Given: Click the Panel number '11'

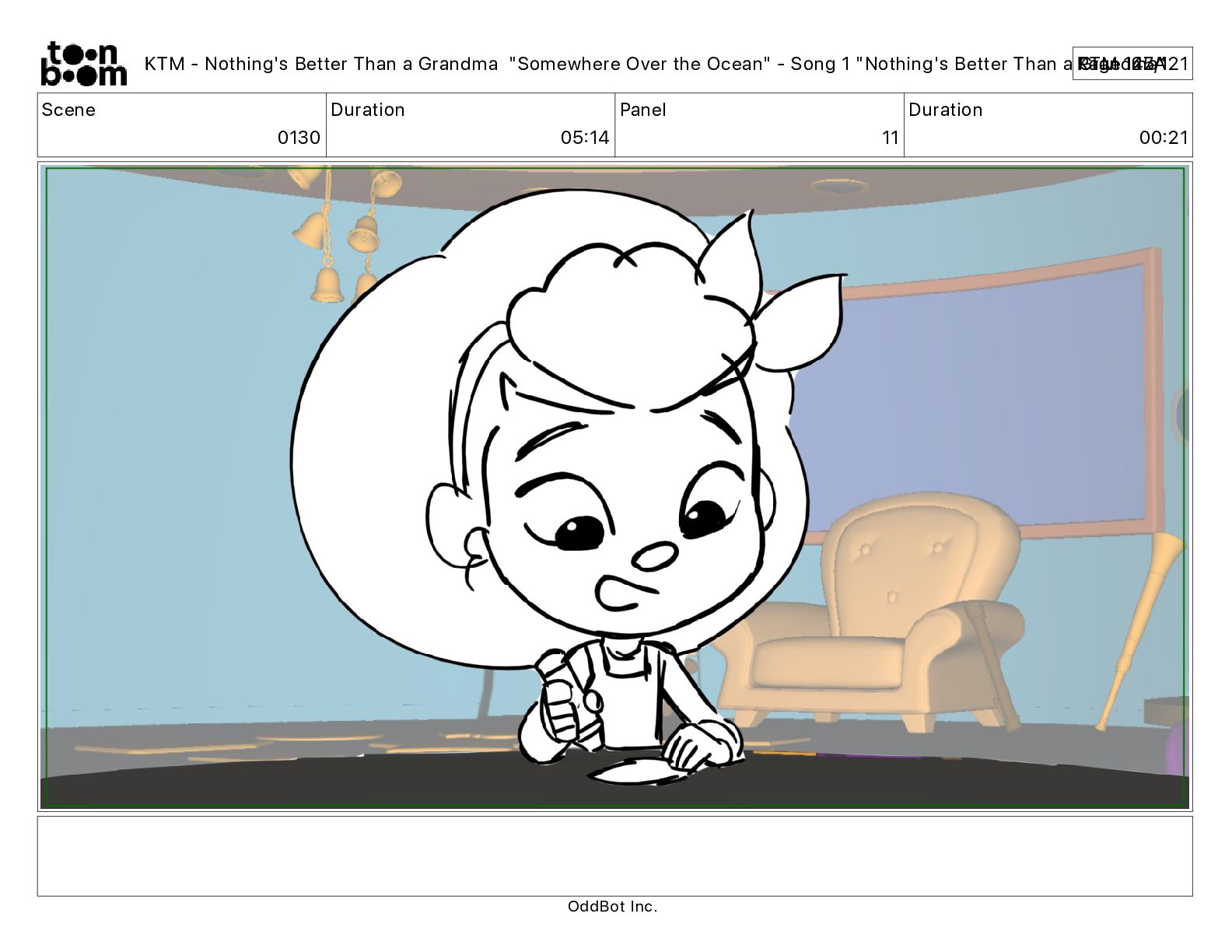Looking at the screenshot, I should 891,138.
